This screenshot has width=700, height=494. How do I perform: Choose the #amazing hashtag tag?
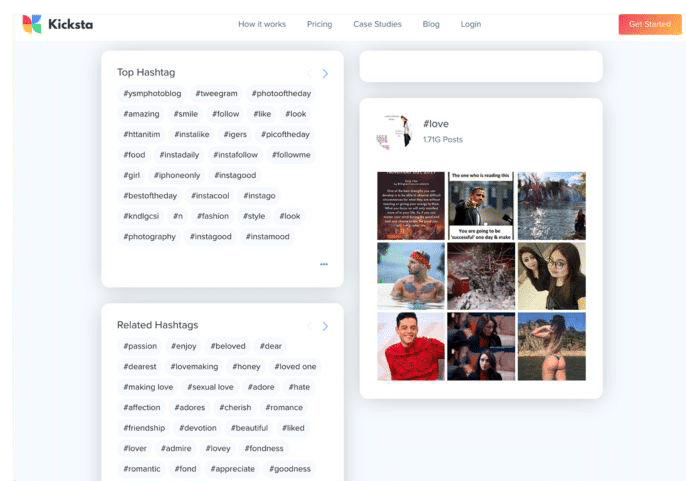tap(141, 114)
